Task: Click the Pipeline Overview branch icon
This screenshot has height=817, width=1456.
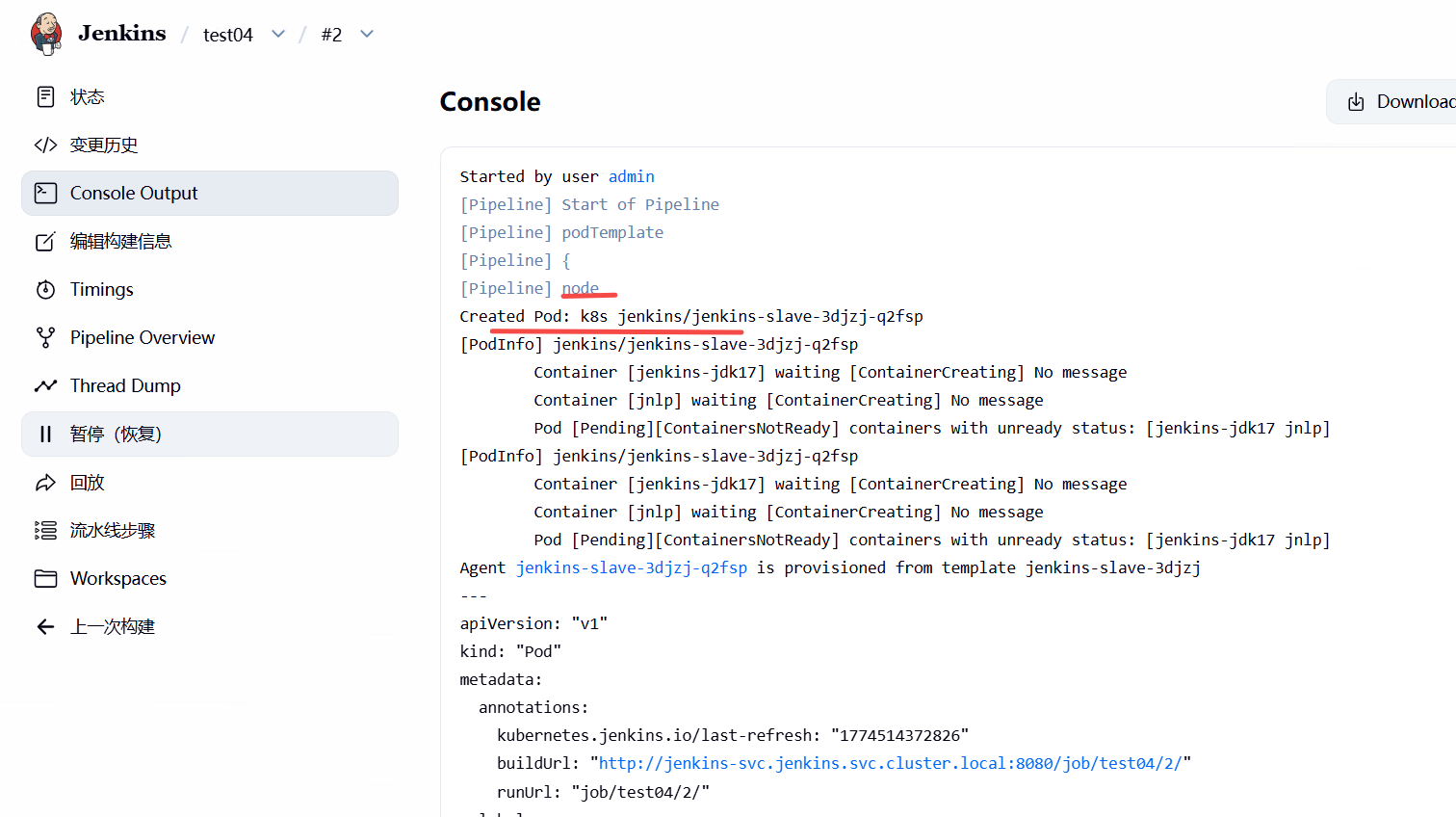Action: click(x=45, y=337)
